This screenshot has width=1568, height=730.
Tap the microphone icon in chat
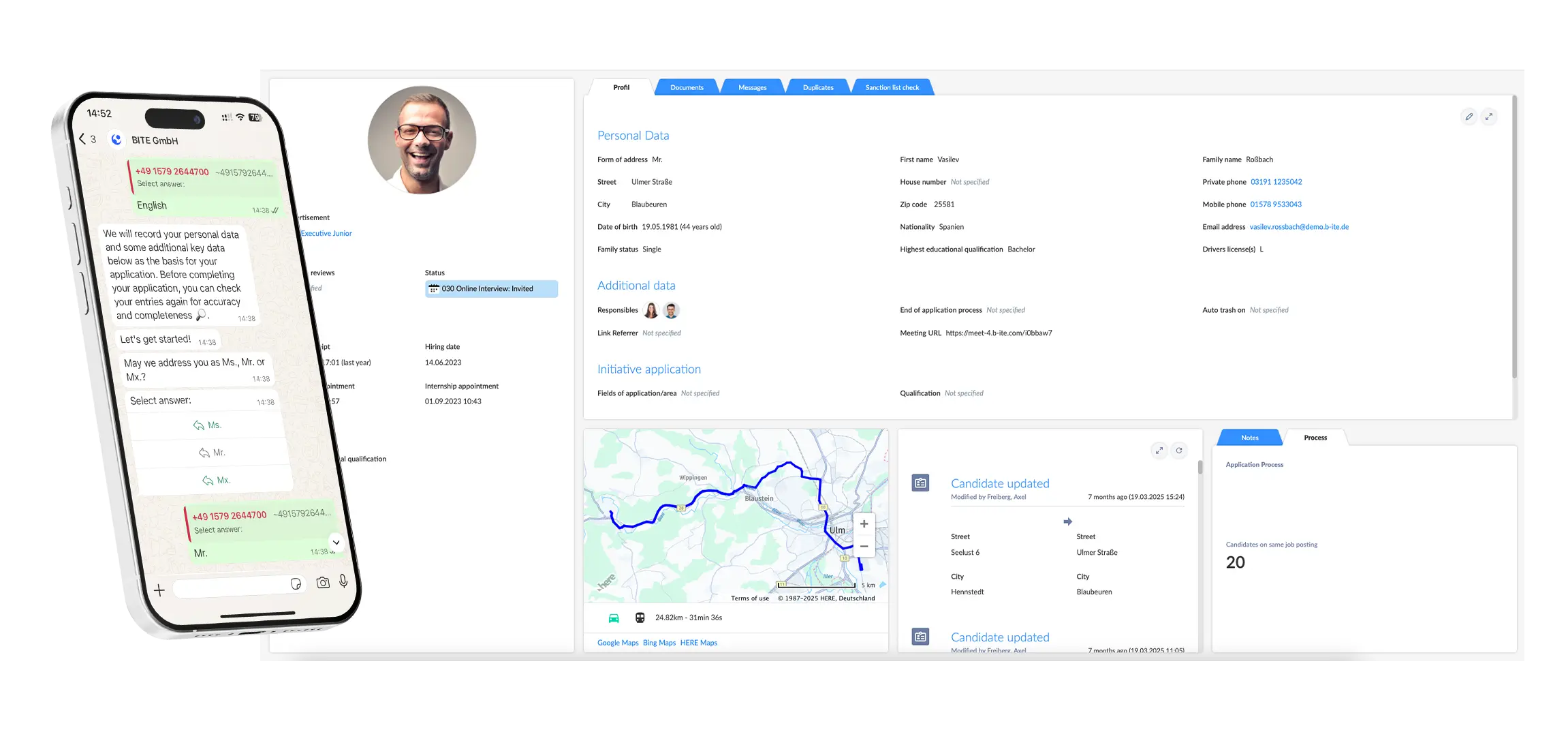coord(343,581)
